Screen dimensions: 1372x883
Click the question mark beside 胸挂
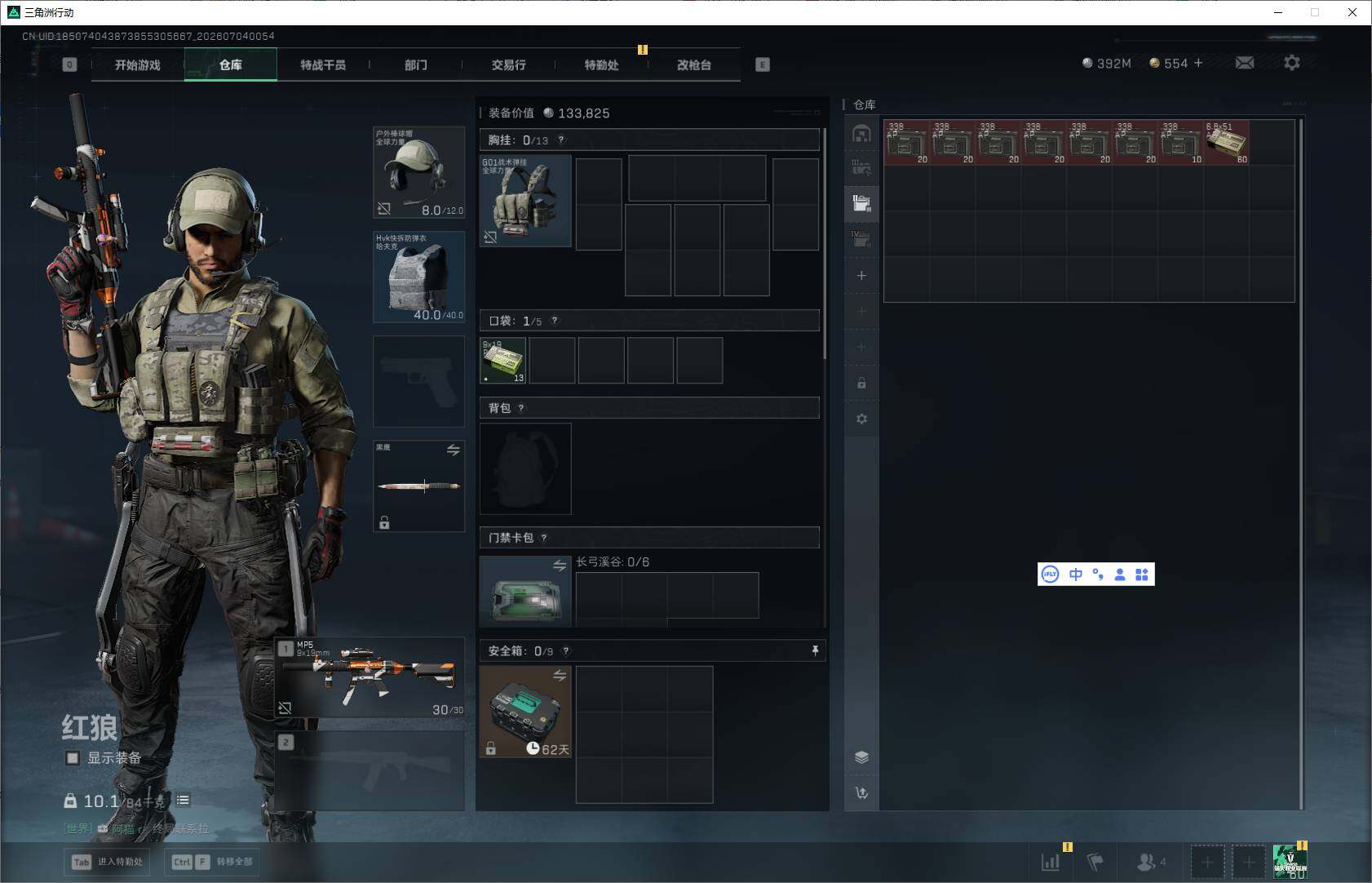click(x=561, y=140)
